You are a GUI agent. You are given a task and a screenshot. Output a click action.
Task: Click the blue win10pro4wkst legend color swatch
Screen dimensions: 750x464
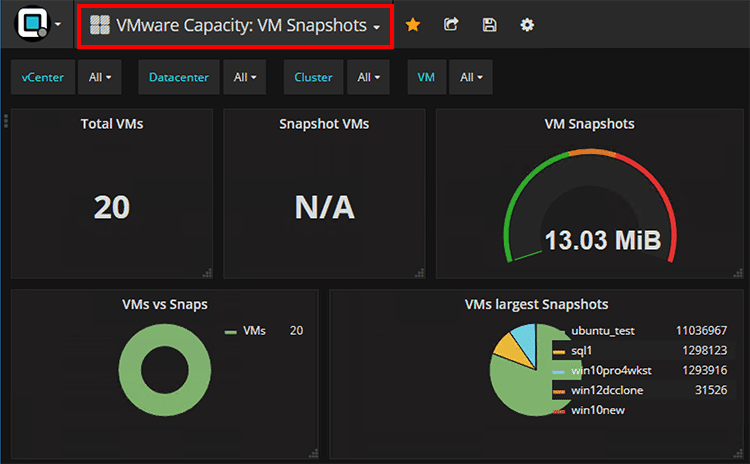coord(559,372)
